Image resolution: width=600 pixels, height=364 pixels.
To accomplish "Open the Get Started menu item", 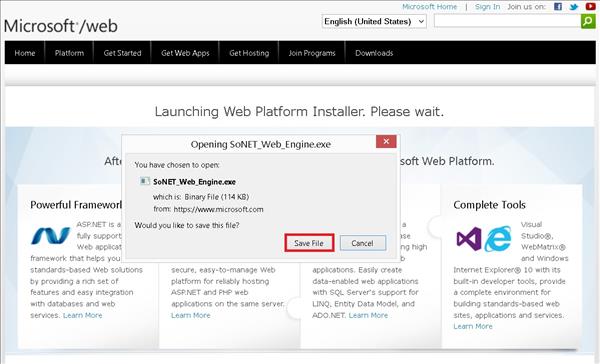I will coord(122,53).
